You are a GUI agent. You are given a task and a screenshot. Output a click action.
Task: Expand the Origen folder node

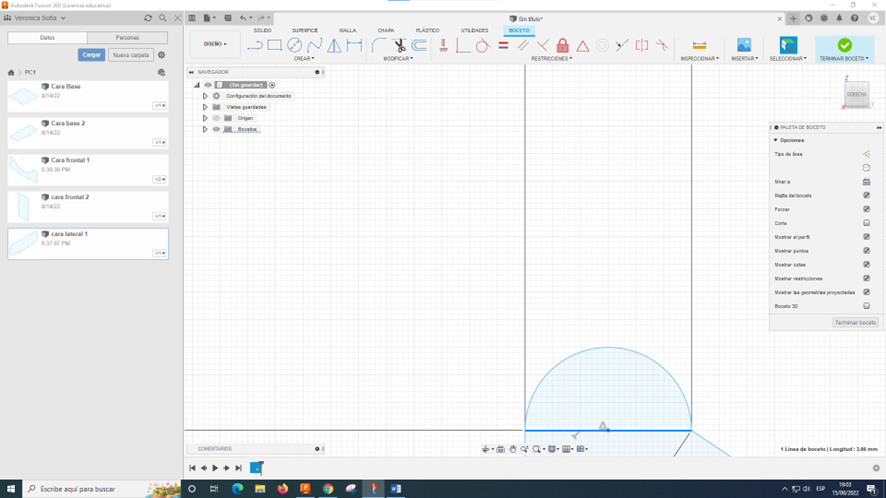[205, 118]
